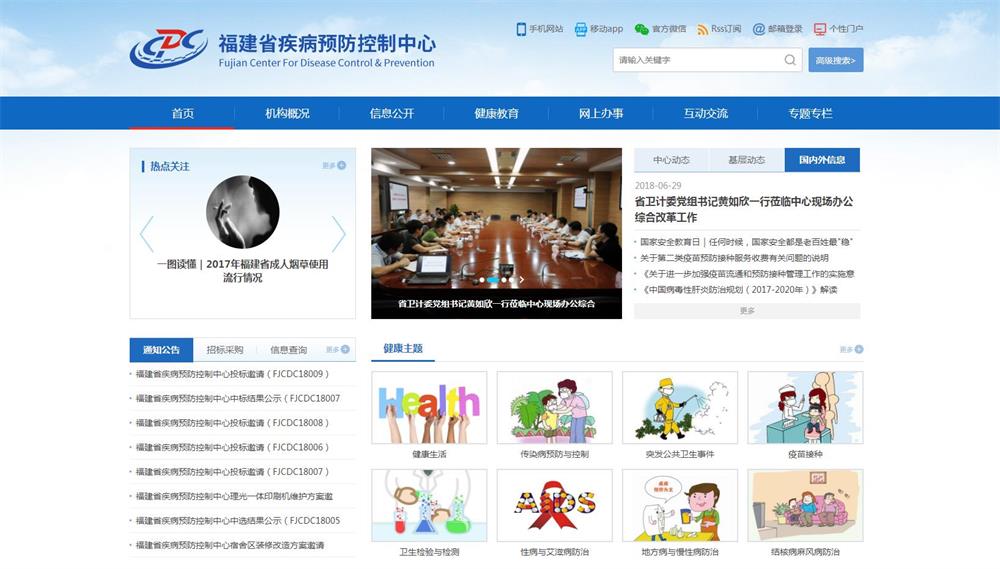Viewport: 1000px width, 569px height.
Task: Open the 机构概况 navigation menu
Action: 287,113
